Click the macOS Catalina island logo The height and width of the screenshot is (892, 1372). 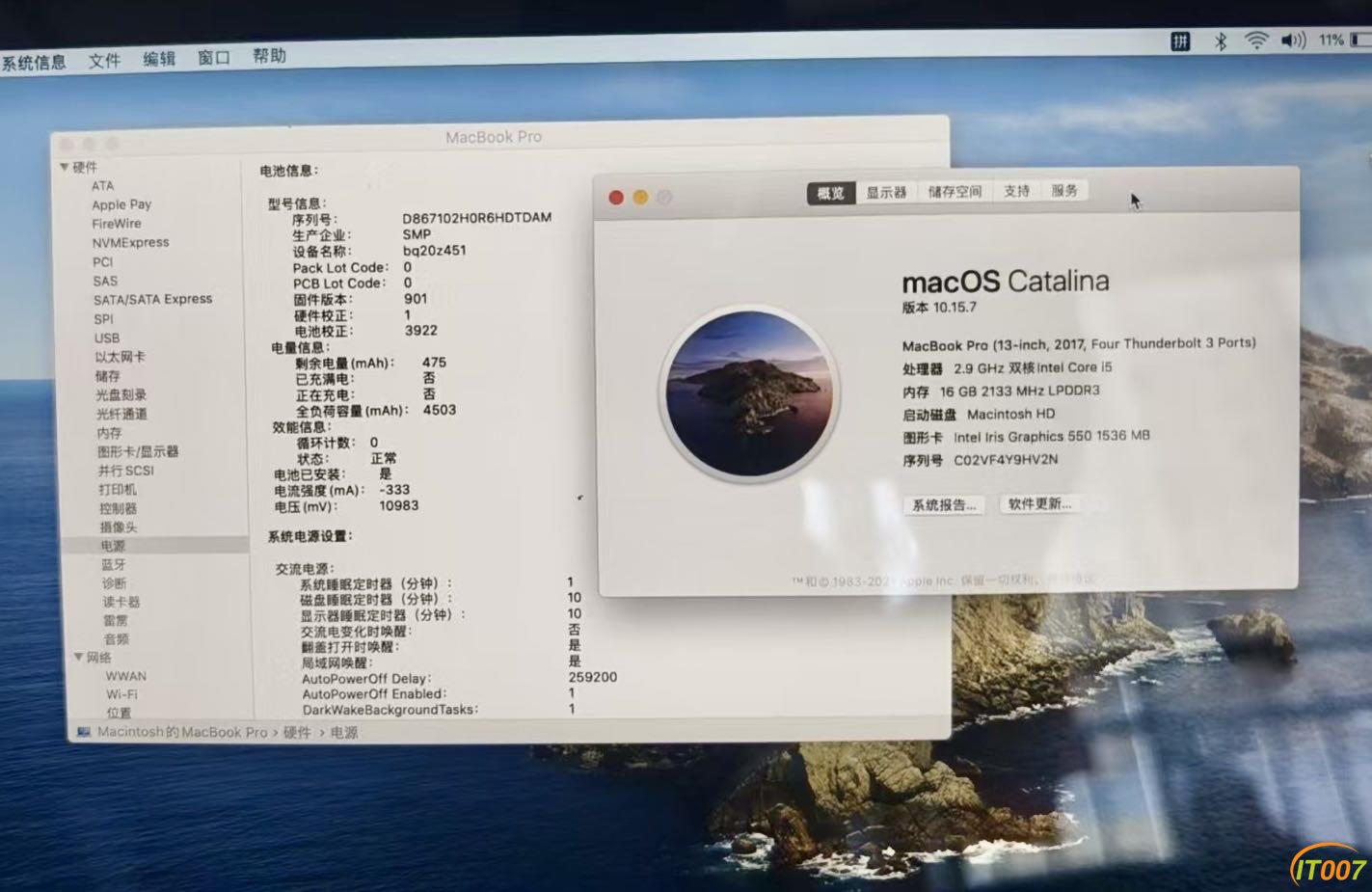[749, 392]
